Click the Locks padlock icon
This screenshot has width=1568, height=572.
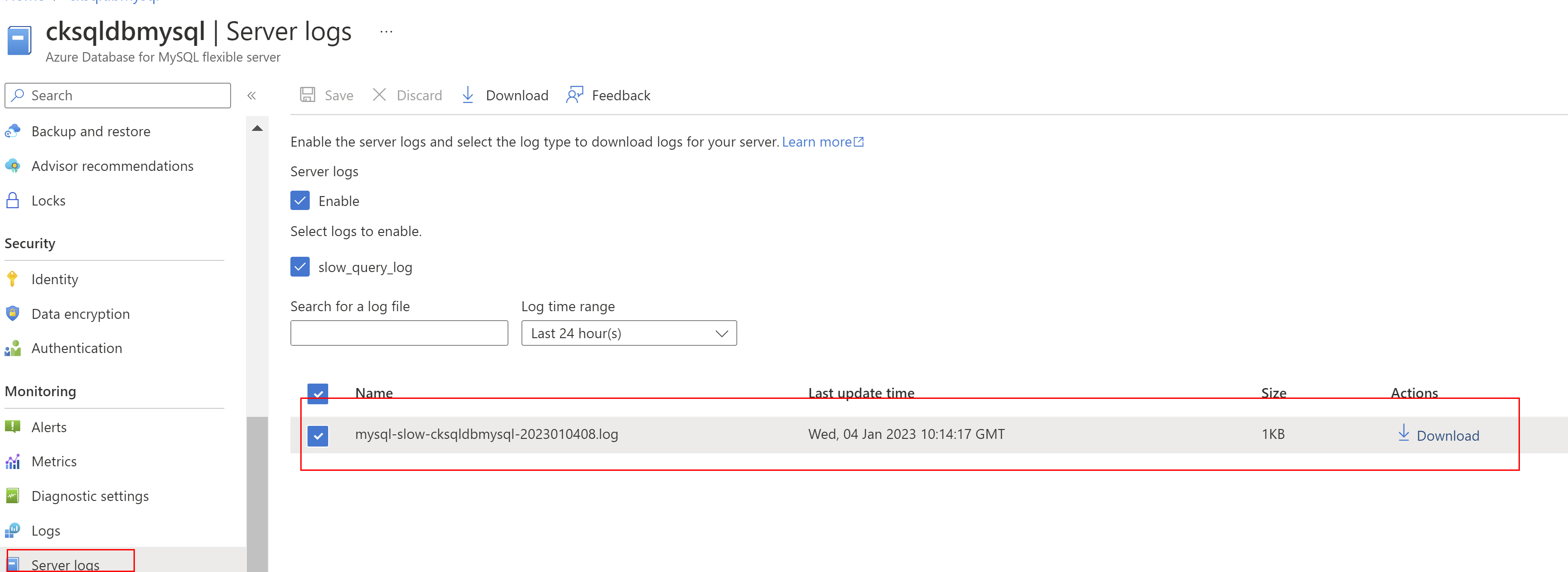13,201
